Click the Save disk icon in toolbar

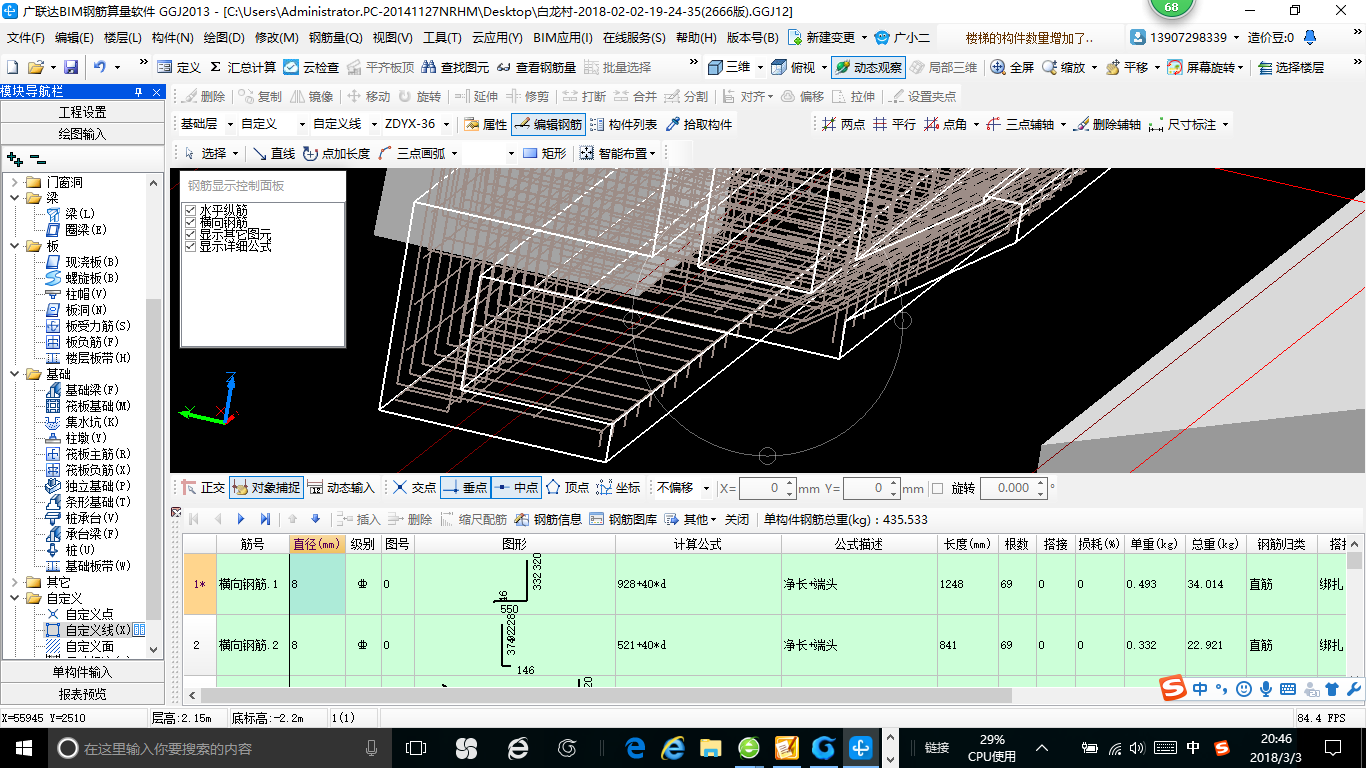(x=71, y=67)
